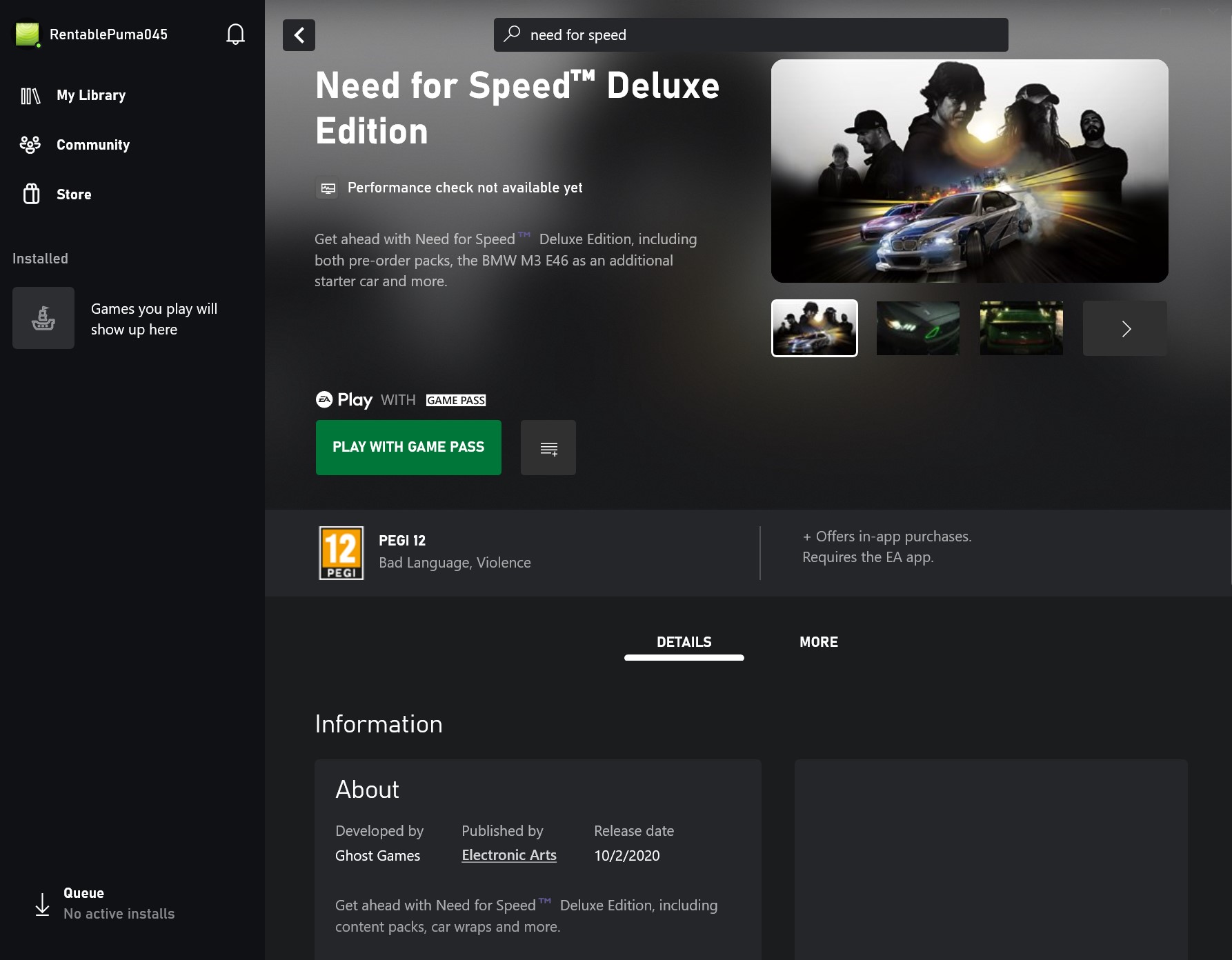Viewport: 1232px width, 960px height.
Task: Click the search field with need for speed
Action: [x=751, y=34]
